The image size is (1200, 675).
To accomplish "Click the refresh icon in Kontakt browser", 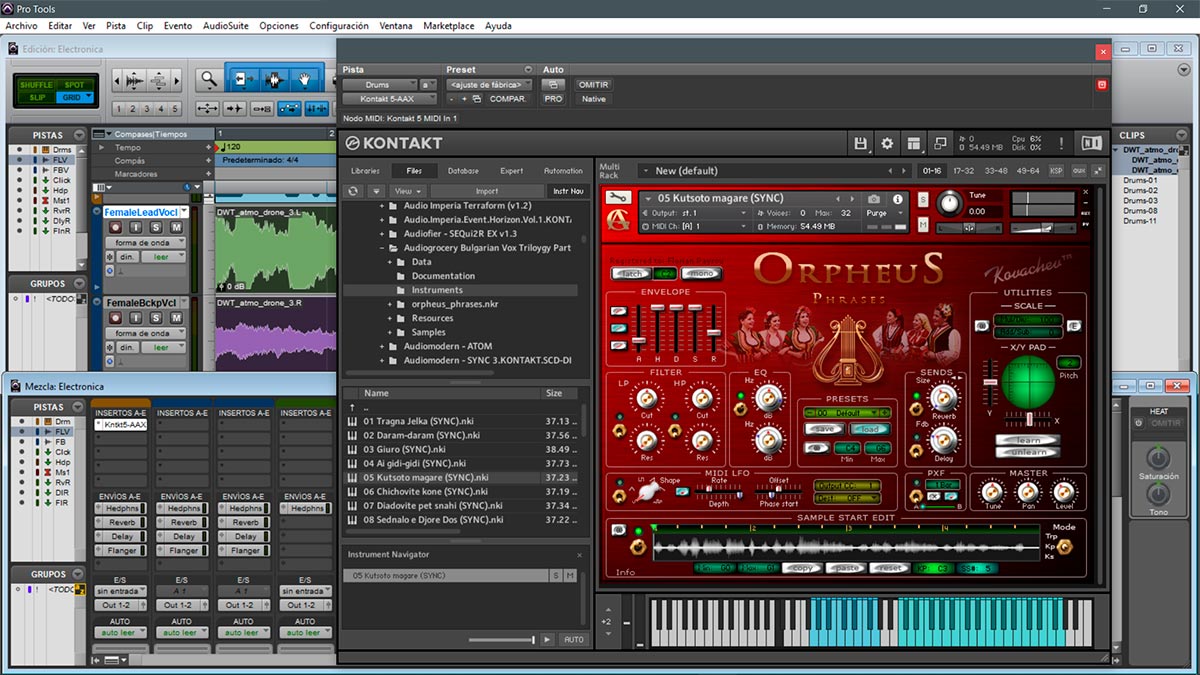I will [353, 191].
